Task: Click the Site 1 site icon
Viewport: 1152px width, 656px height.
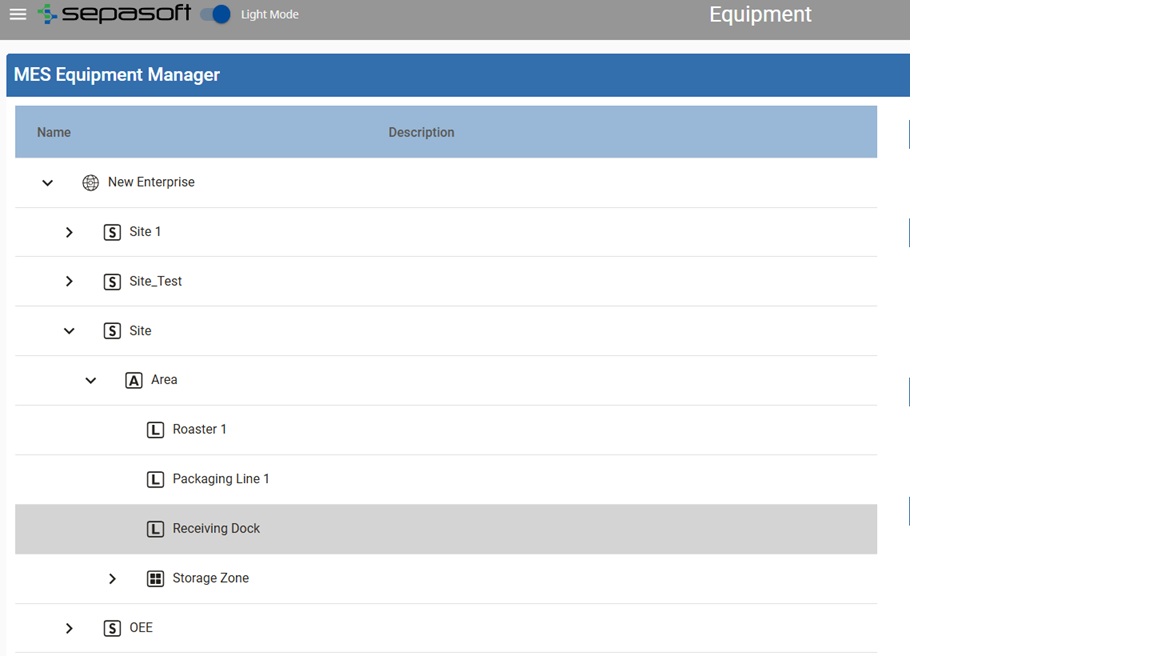Action: click(x=112, y=232)
